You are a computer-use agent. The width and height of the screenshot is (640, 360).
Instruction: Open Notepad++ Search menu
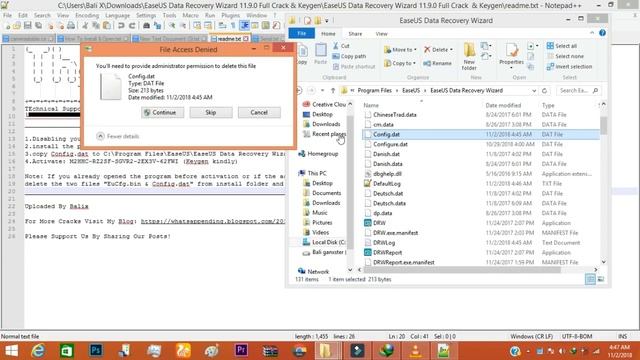click(42, 16)
